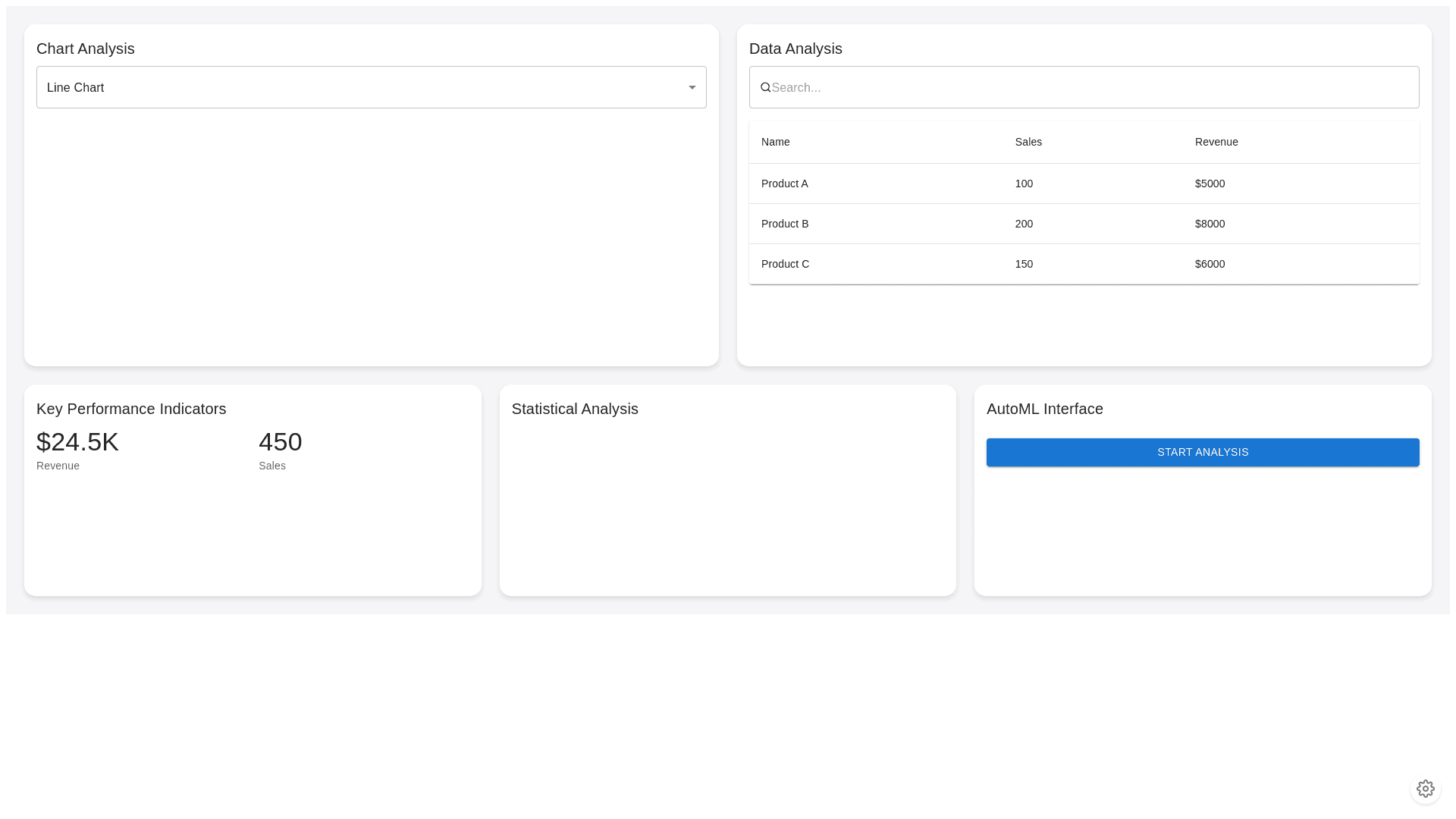Click the search magnifier icon
The height and width of the screenshot is (819, 1456).
765,87
